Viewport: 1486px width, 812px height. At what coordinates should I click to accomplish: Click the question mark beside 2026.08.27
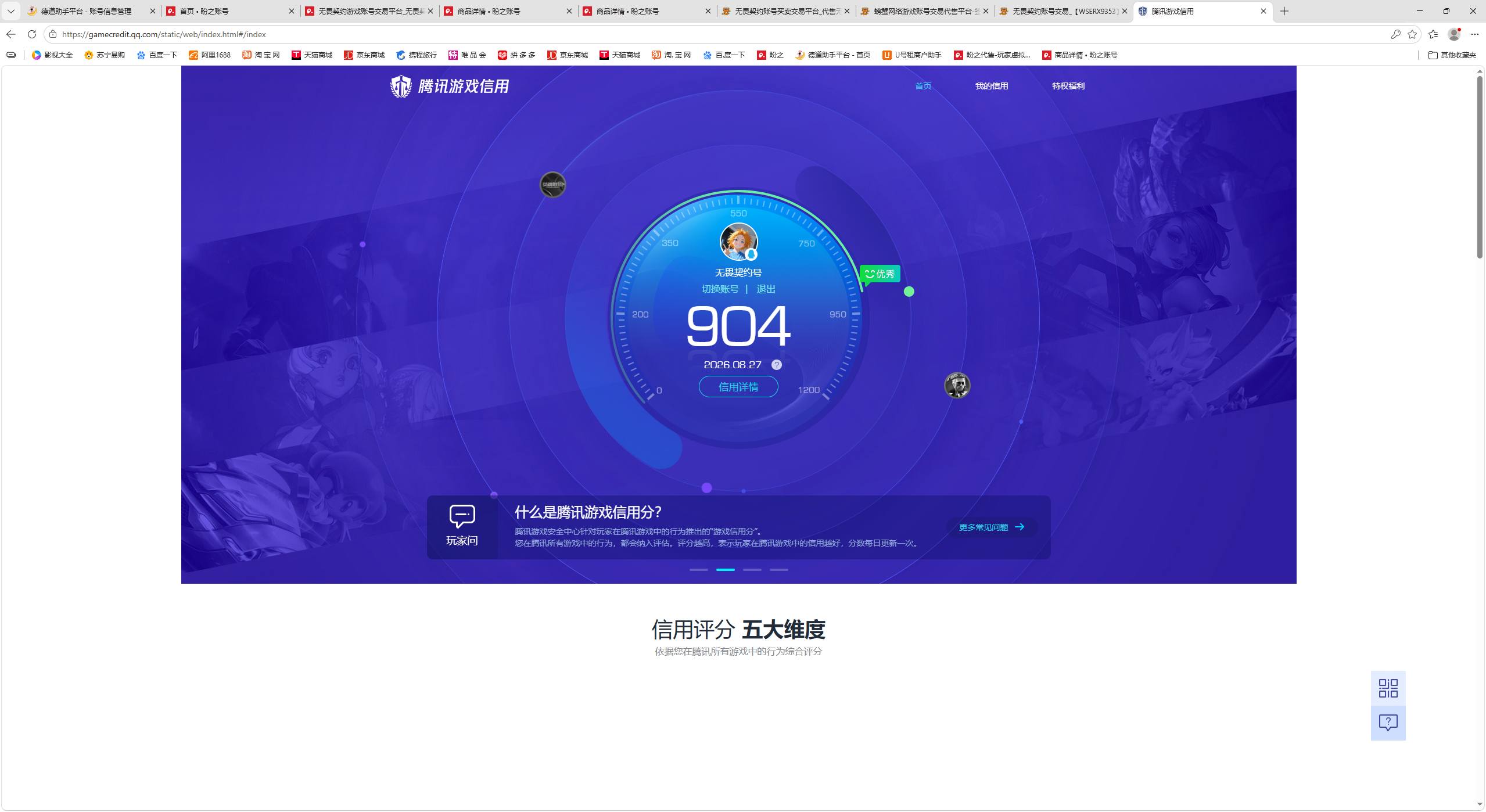(x=776, y=365)
